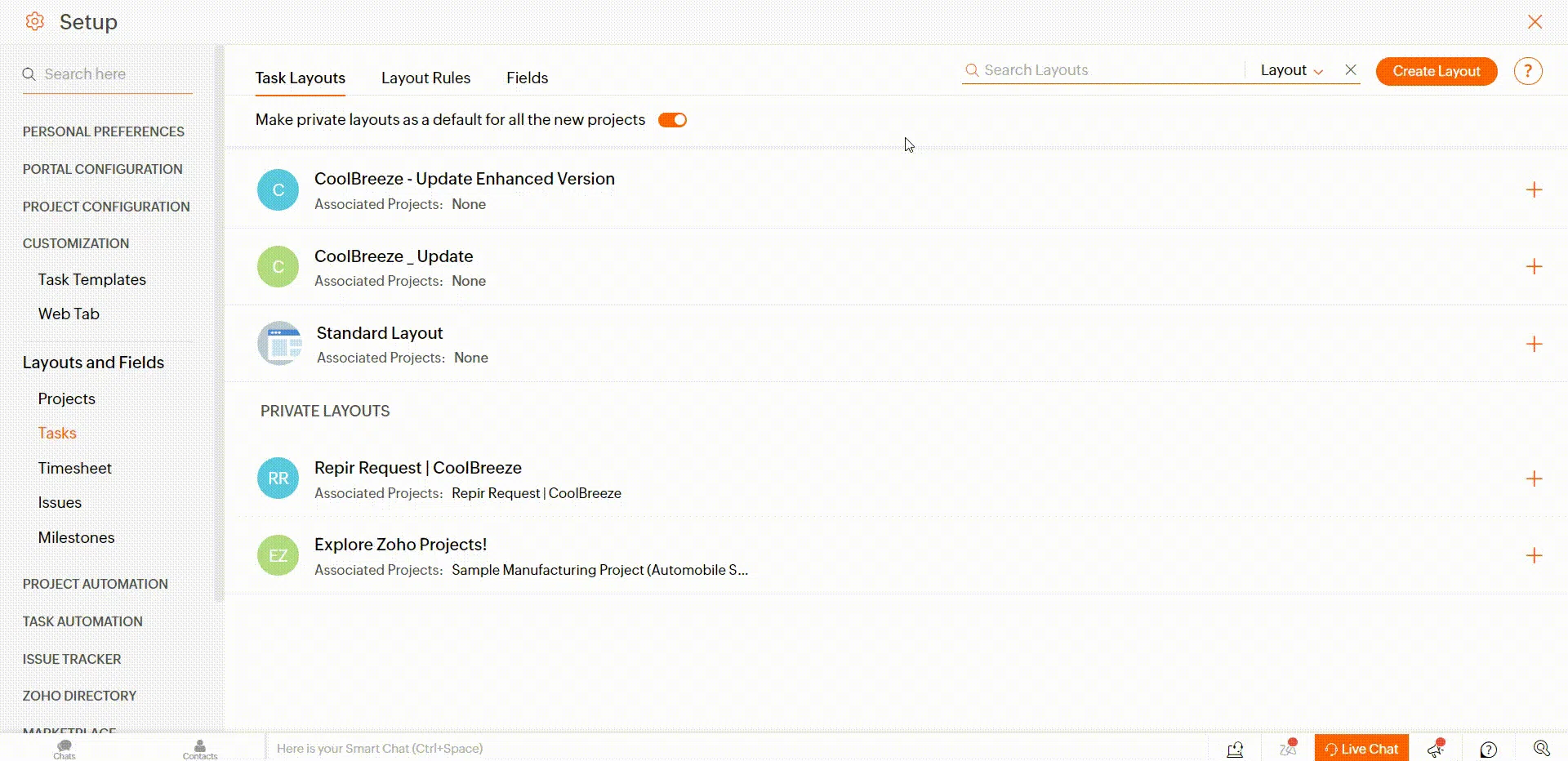Open Contacts from the bottom bar
The width and height of the screenshot is (1568, 761).
(200, 748)
